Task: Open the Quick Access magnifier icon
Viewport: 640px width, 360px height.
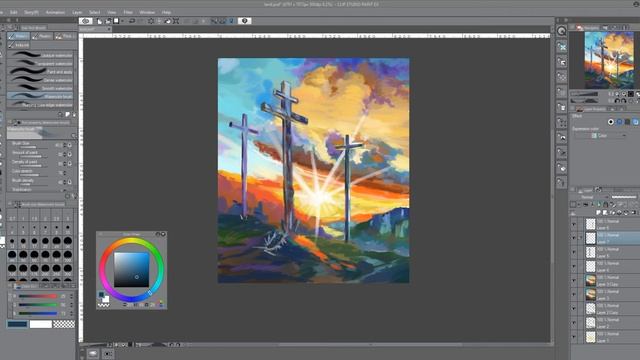Action: point(562,31)
